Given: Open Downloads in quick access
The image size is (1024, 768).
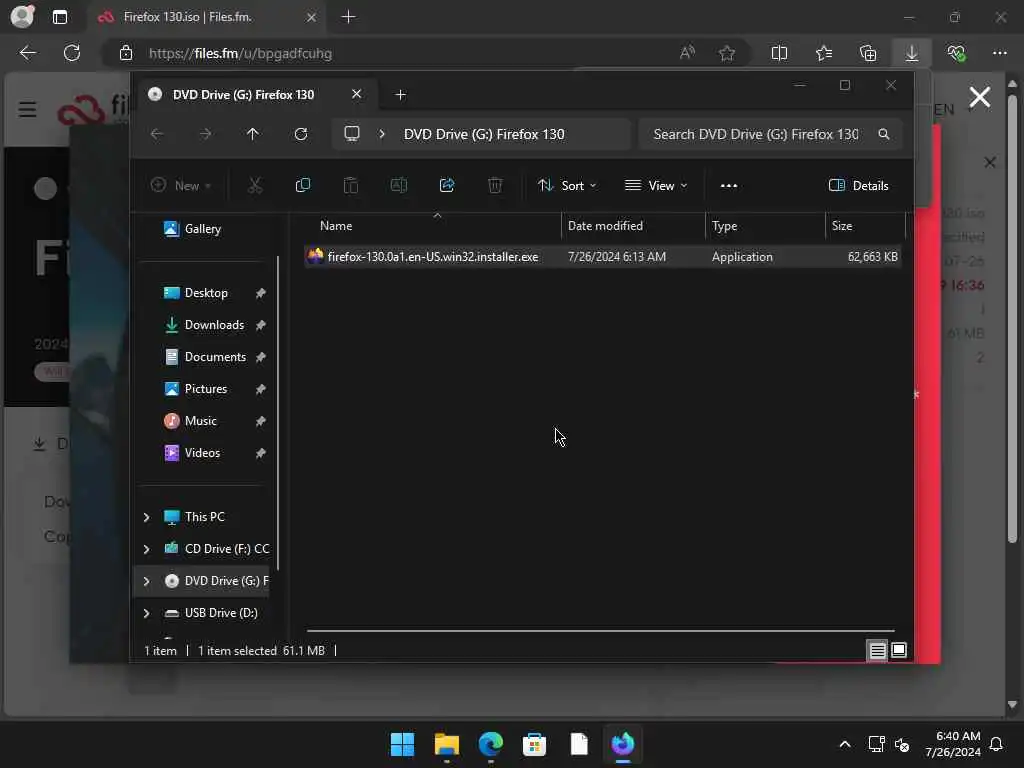Looking at the screenshot, I should [x=205, y=325].
